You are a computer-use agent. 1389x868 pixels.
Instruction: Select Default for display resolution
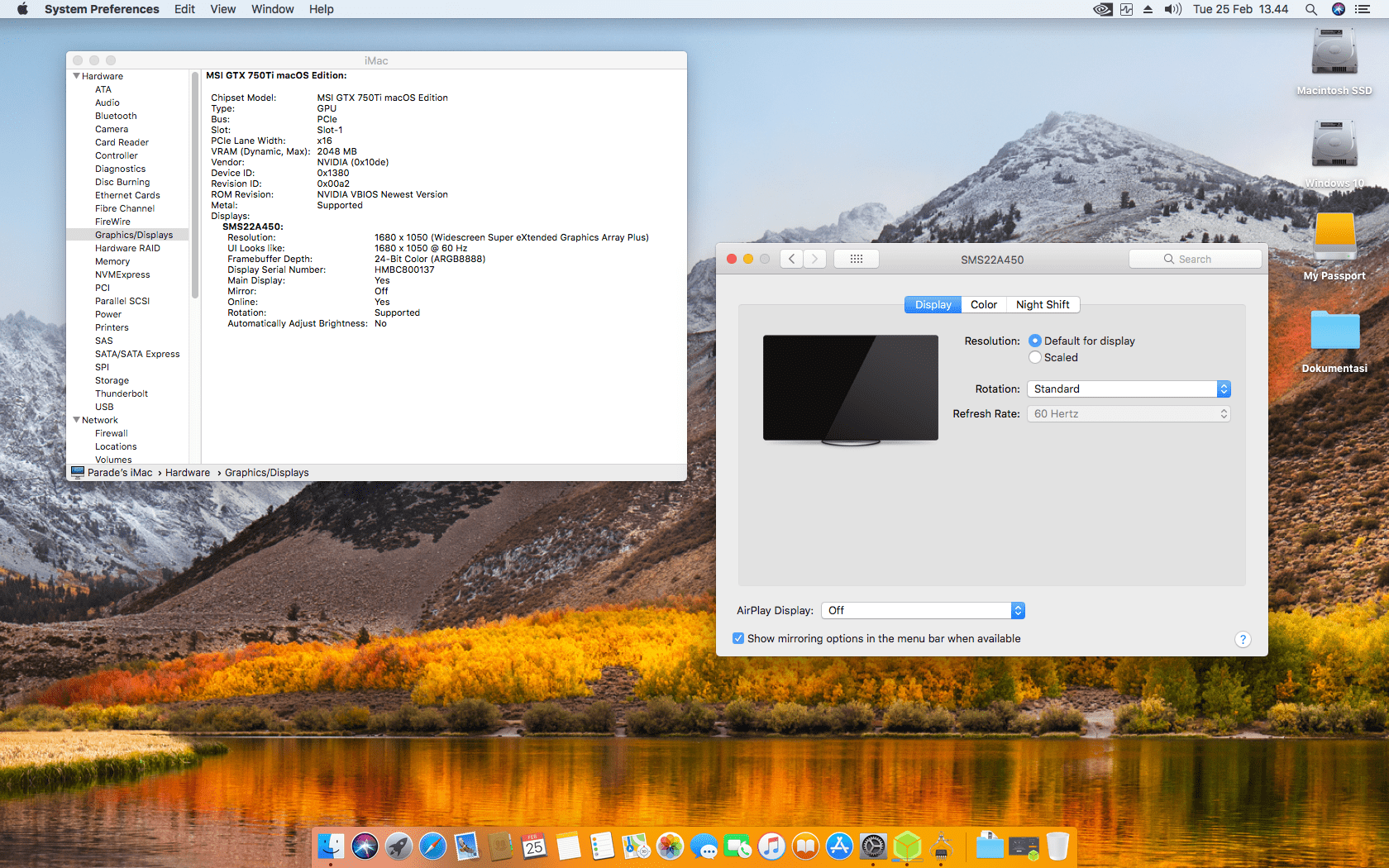(x=1035, y=341)
